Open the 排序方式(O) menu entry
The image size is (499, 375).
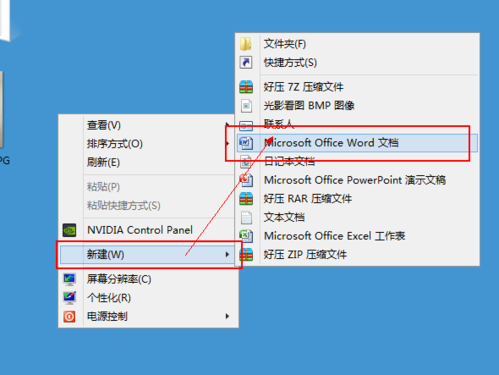coord(147,144)
